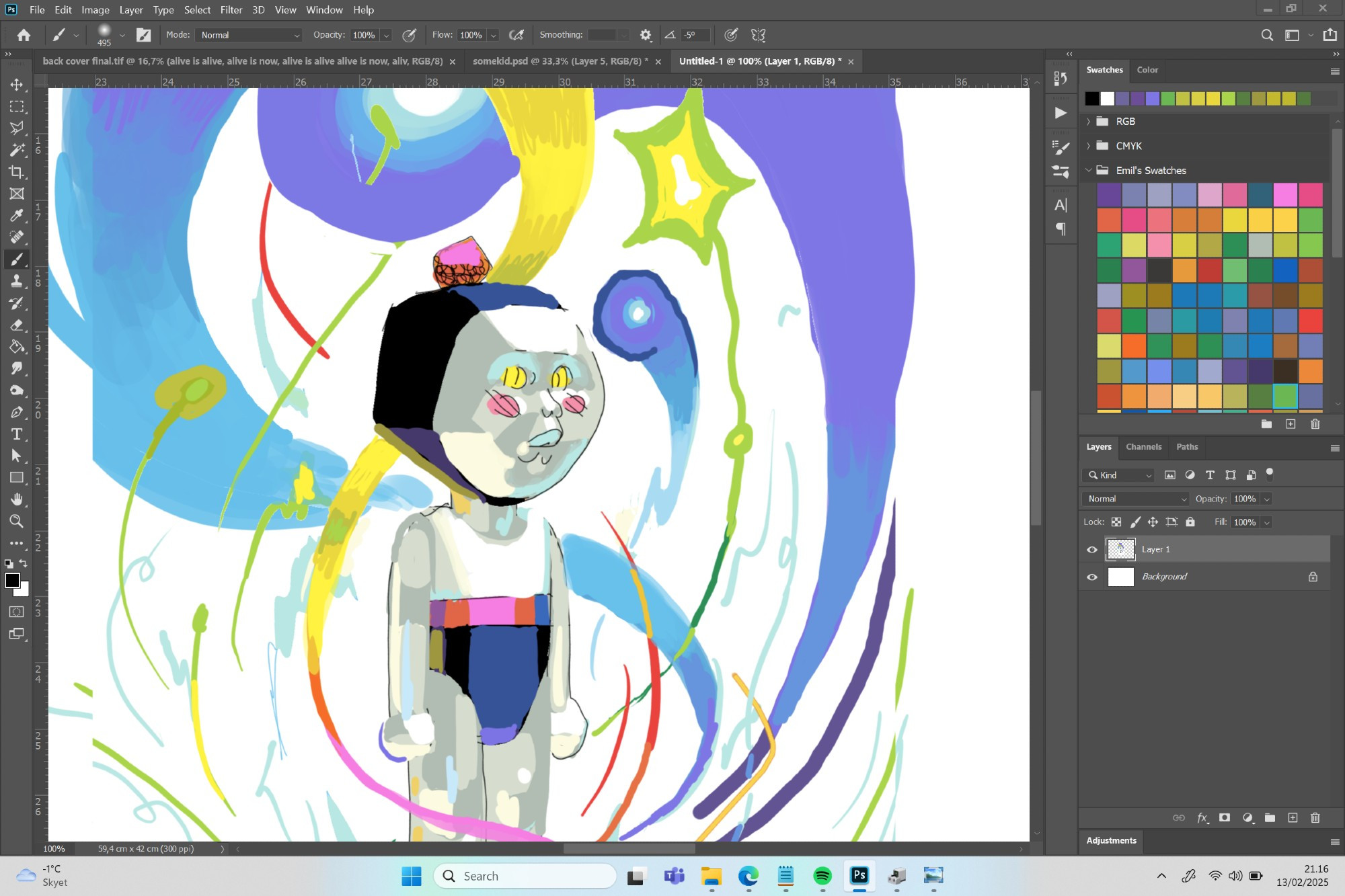Expand the RGB swatch group

point(1089,122)
